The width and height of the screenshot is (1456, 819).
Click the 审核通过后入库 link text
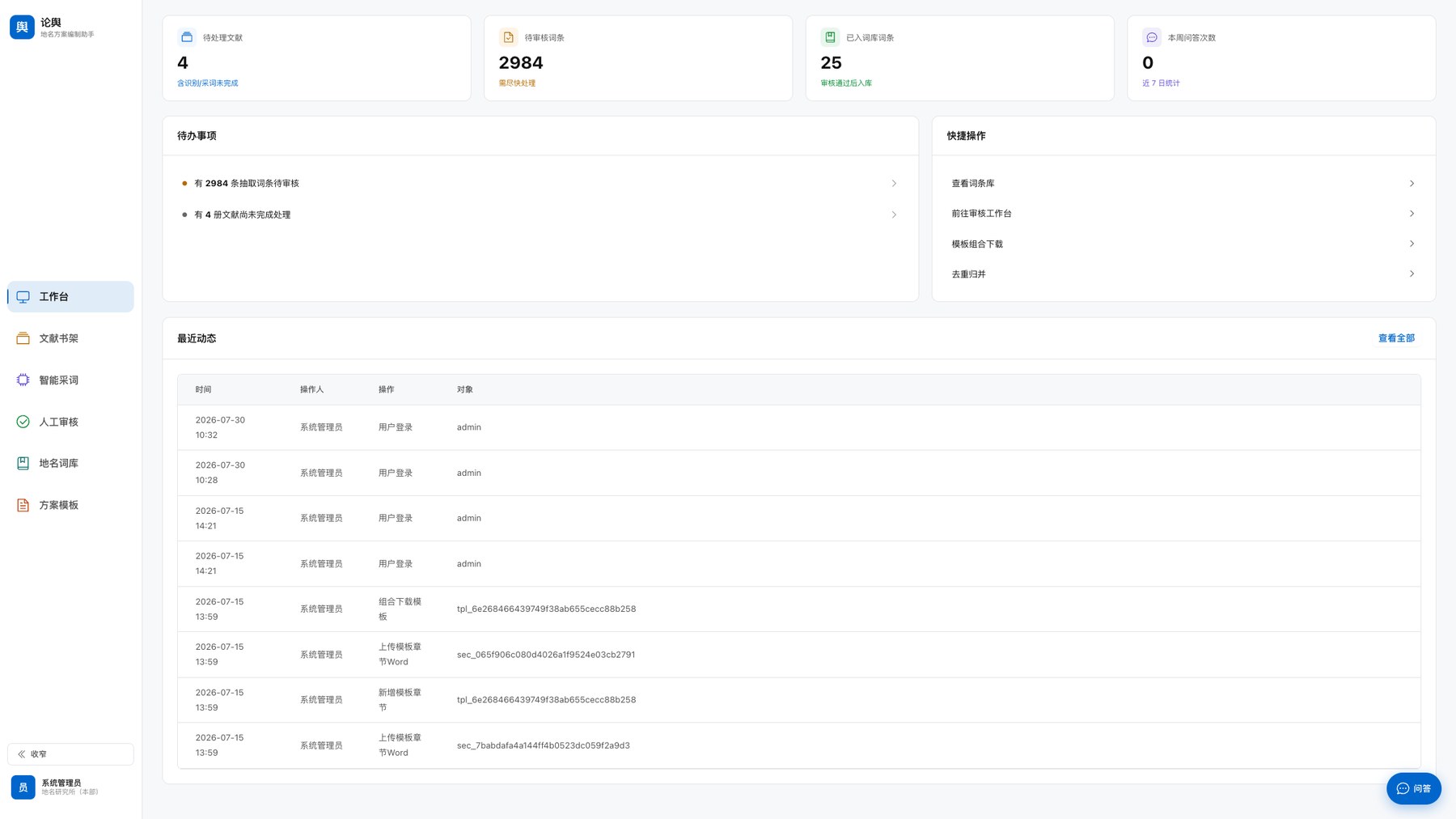[846, 83]
